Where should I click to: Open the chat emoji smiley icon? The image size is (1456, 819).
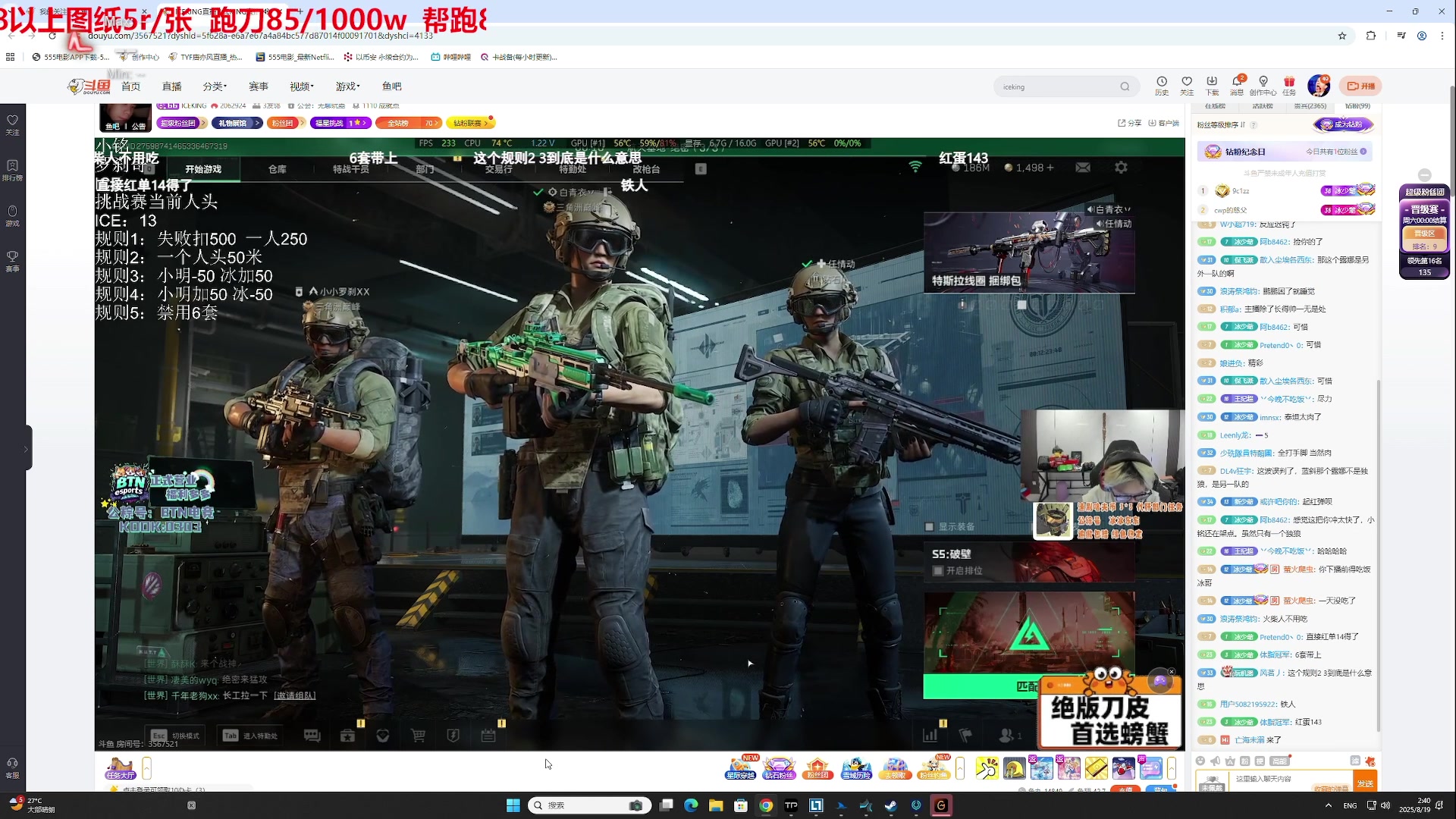click(x=1200, y=761)
